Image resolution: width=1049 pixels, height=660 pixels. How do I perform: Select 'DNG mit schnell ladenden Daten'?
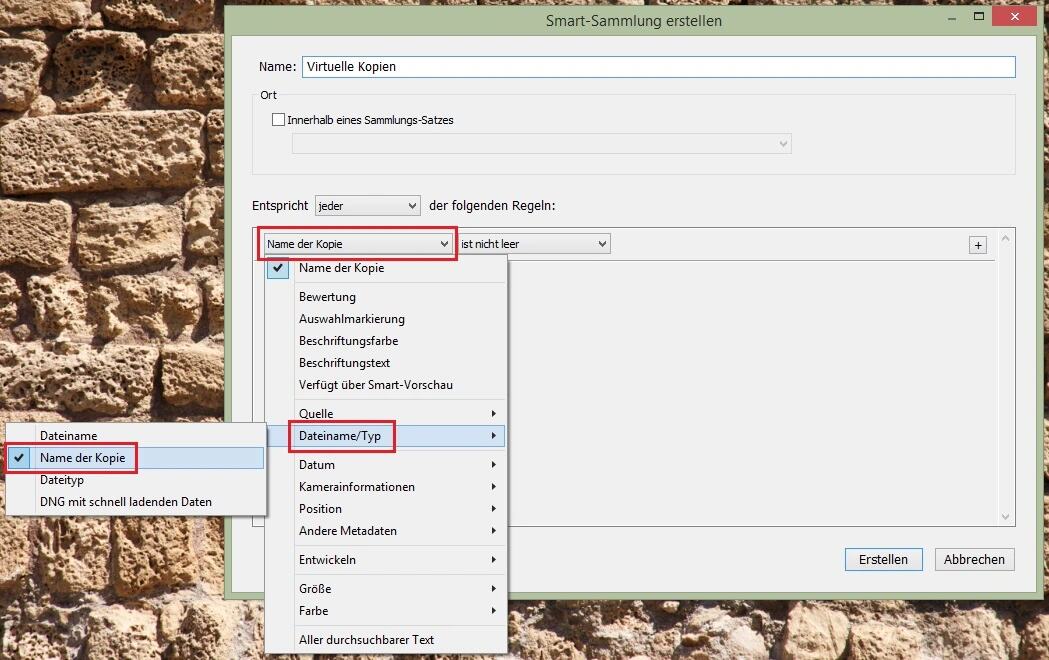point(125,502)
